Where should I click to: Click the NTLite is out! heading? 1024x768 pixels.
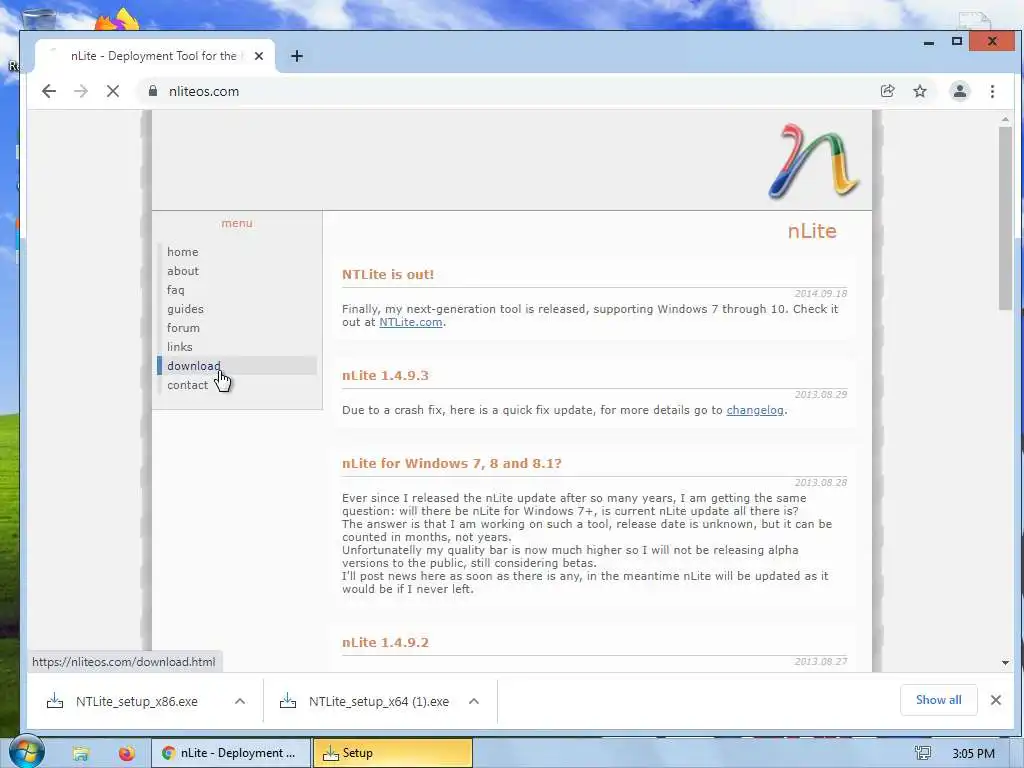[388, 274]
